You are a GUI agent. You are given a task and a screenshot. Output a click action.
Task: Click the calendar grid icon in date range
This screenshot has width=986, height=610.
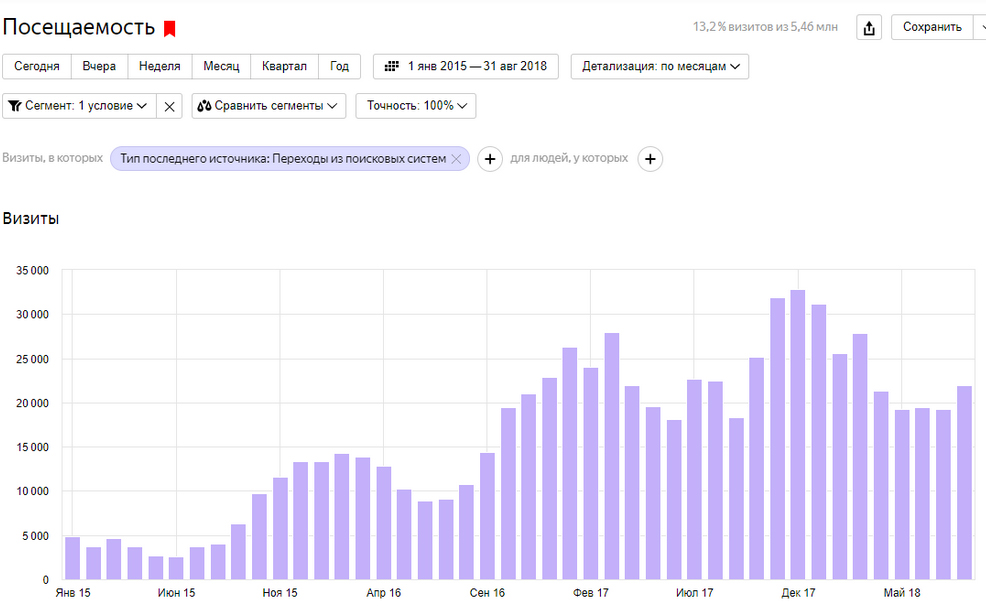click(x=392, y=66)
